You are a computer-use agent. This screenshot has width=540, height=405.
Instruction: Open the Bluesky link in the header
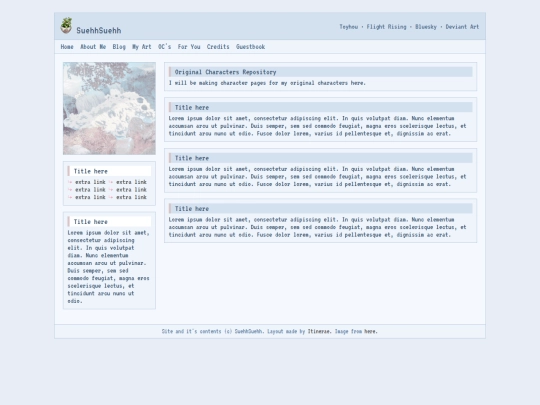point(426,27)
